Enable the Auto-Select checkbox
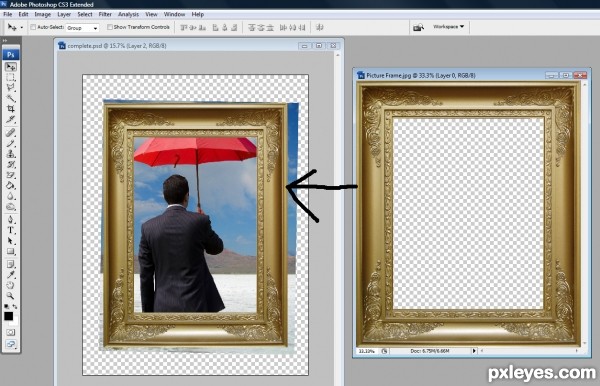Viewport: 600px width, 386px height. (x=33, y=27)
